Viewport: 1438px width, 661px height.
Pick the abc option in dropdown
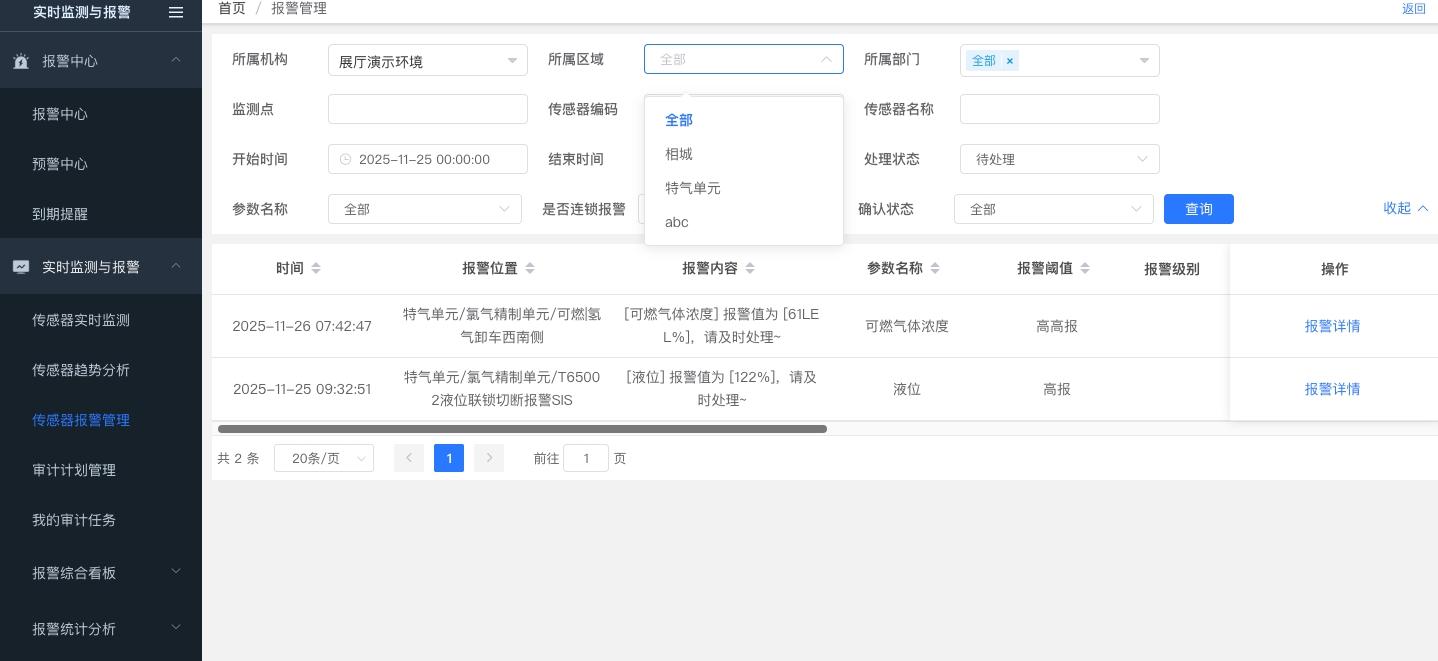pos(677,222)
